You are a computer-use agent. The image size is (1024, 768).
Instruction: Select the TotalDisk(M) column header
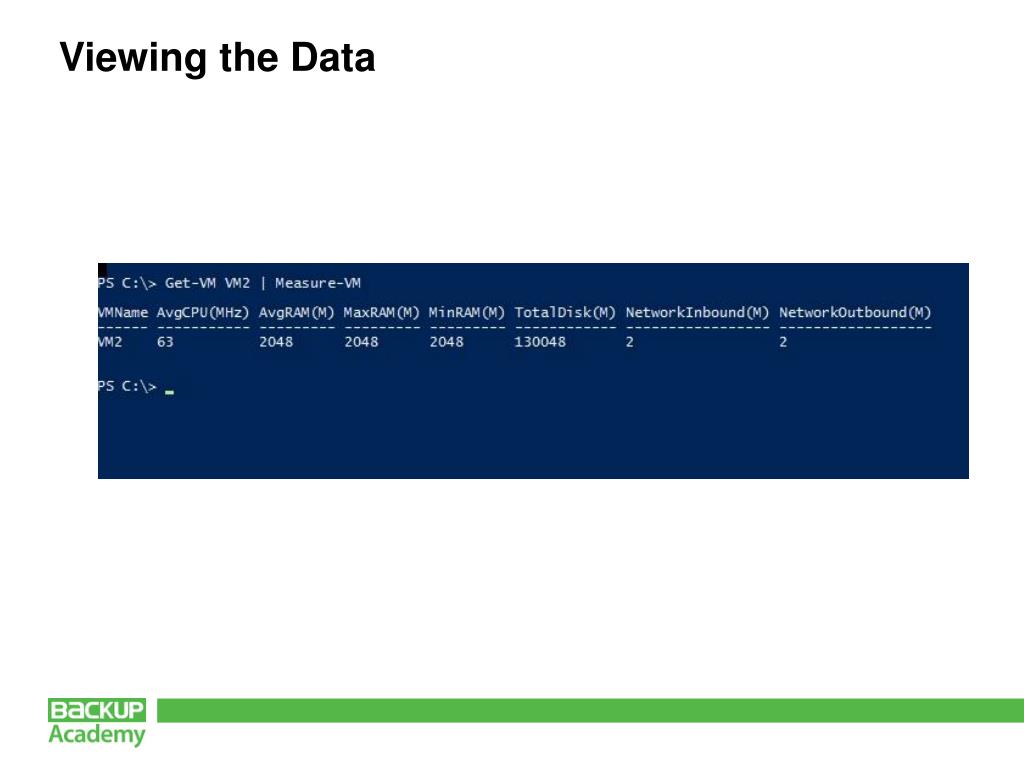pos(565,313)
